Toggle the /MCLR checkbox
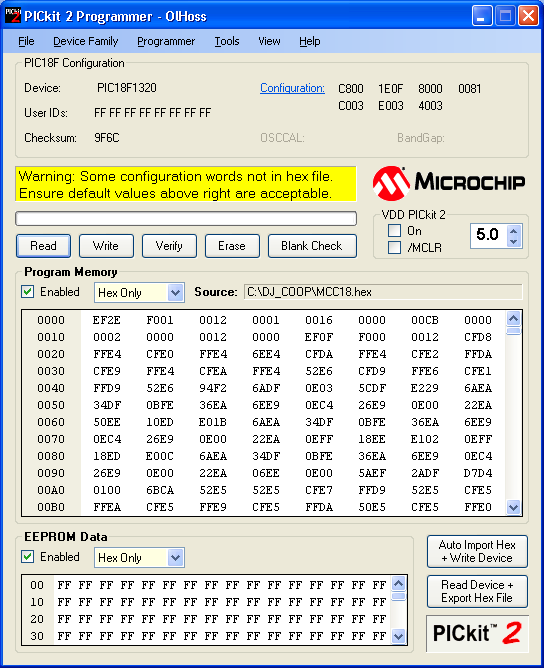 tap(394, 247)
